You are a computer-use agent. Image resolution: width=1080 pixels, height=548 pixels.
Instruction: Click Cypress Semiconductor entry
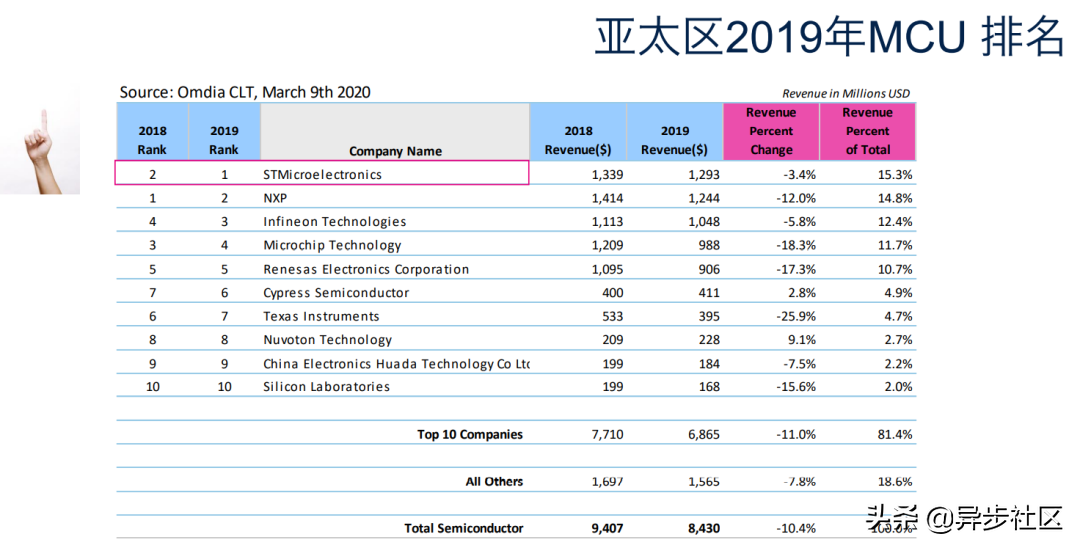coord(336,293)
